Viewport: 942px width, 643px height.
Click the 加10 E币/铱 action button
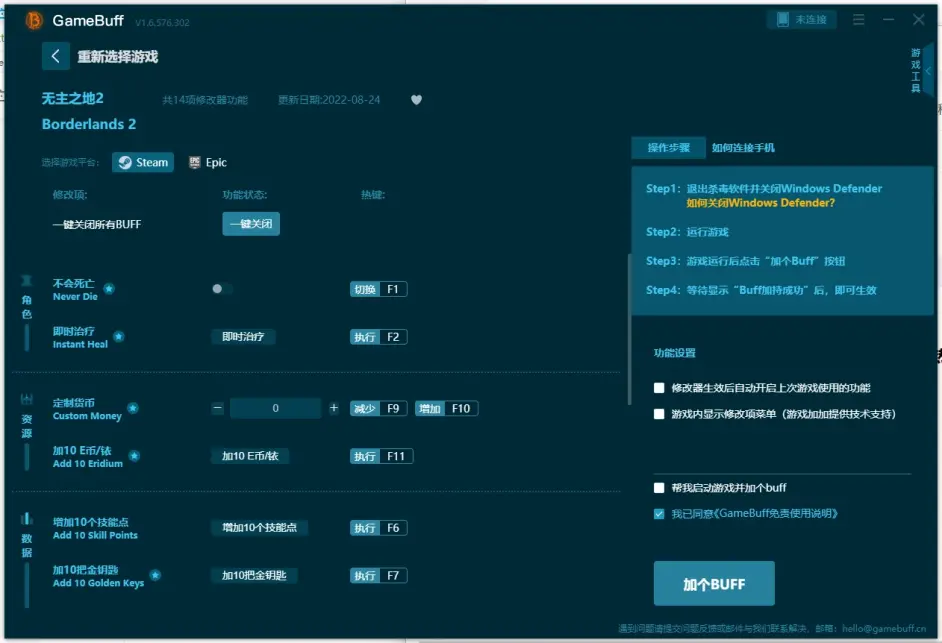[250, 456]
